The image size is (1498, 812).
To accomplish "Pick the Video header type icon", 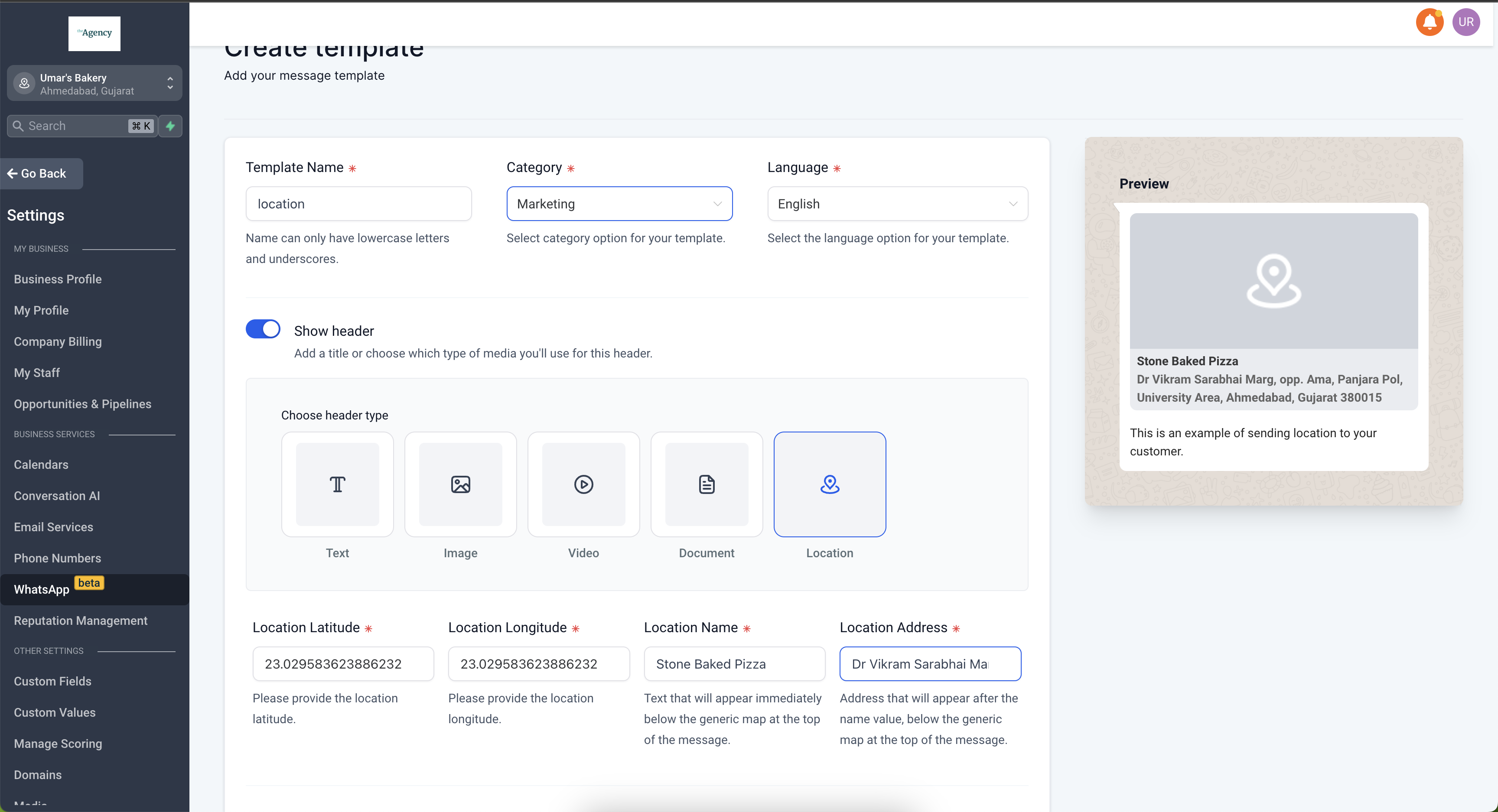I will point(583,484).
